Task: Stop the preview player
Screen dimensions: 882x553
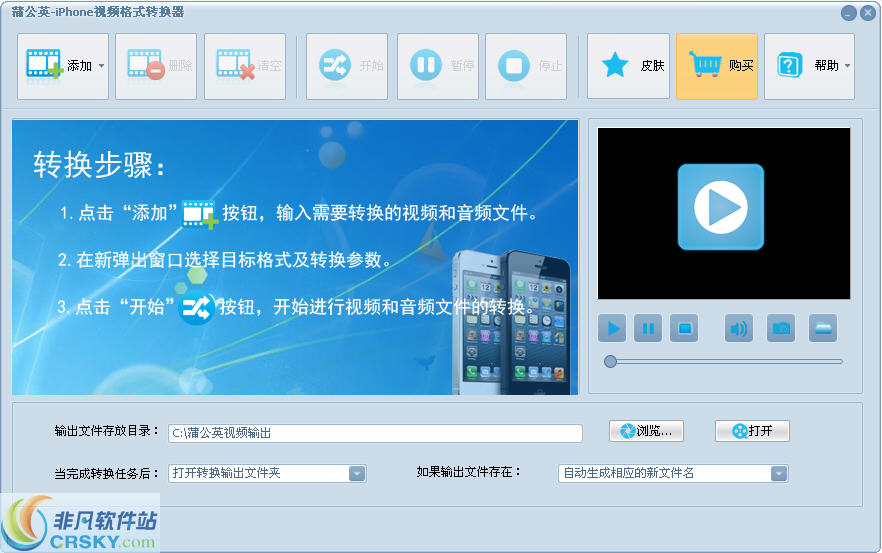Action: [684, 328]
